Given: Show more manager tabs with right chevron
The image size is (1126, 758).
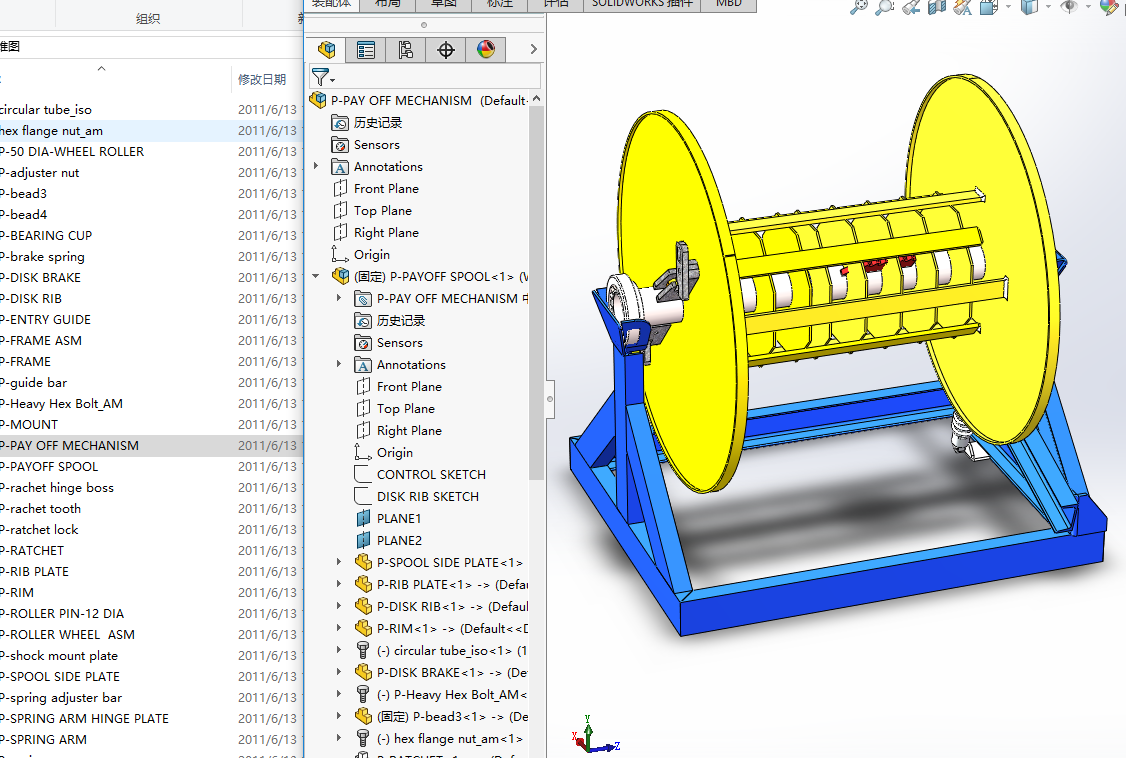Looking at the screenshot, I should point(534,49).
